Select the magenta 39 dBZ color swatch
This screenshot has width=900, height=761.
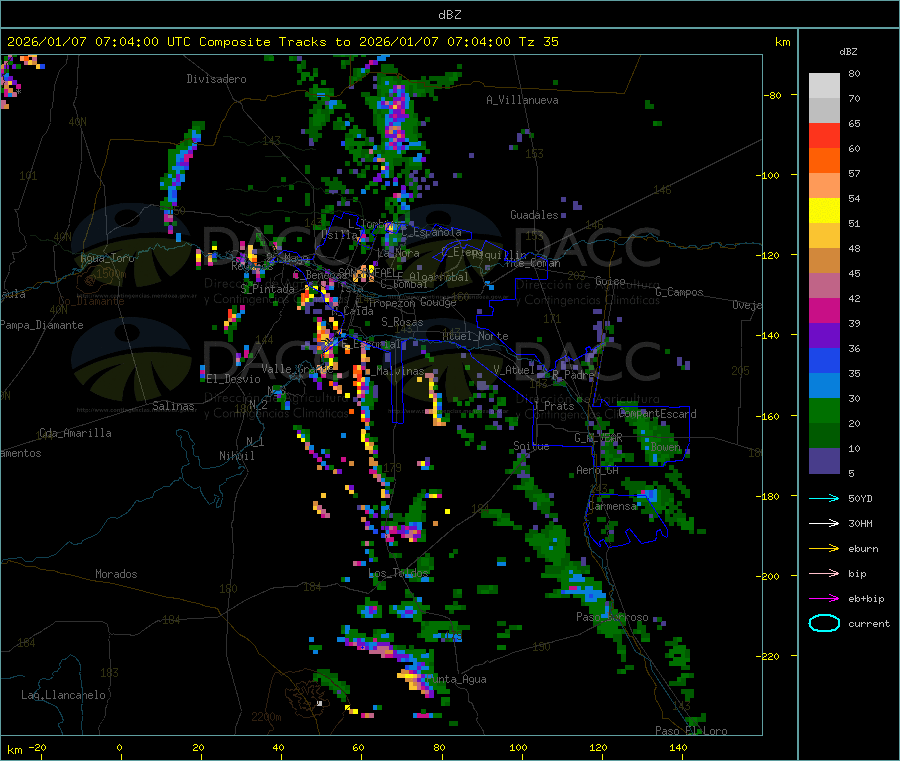click(824, 310)
